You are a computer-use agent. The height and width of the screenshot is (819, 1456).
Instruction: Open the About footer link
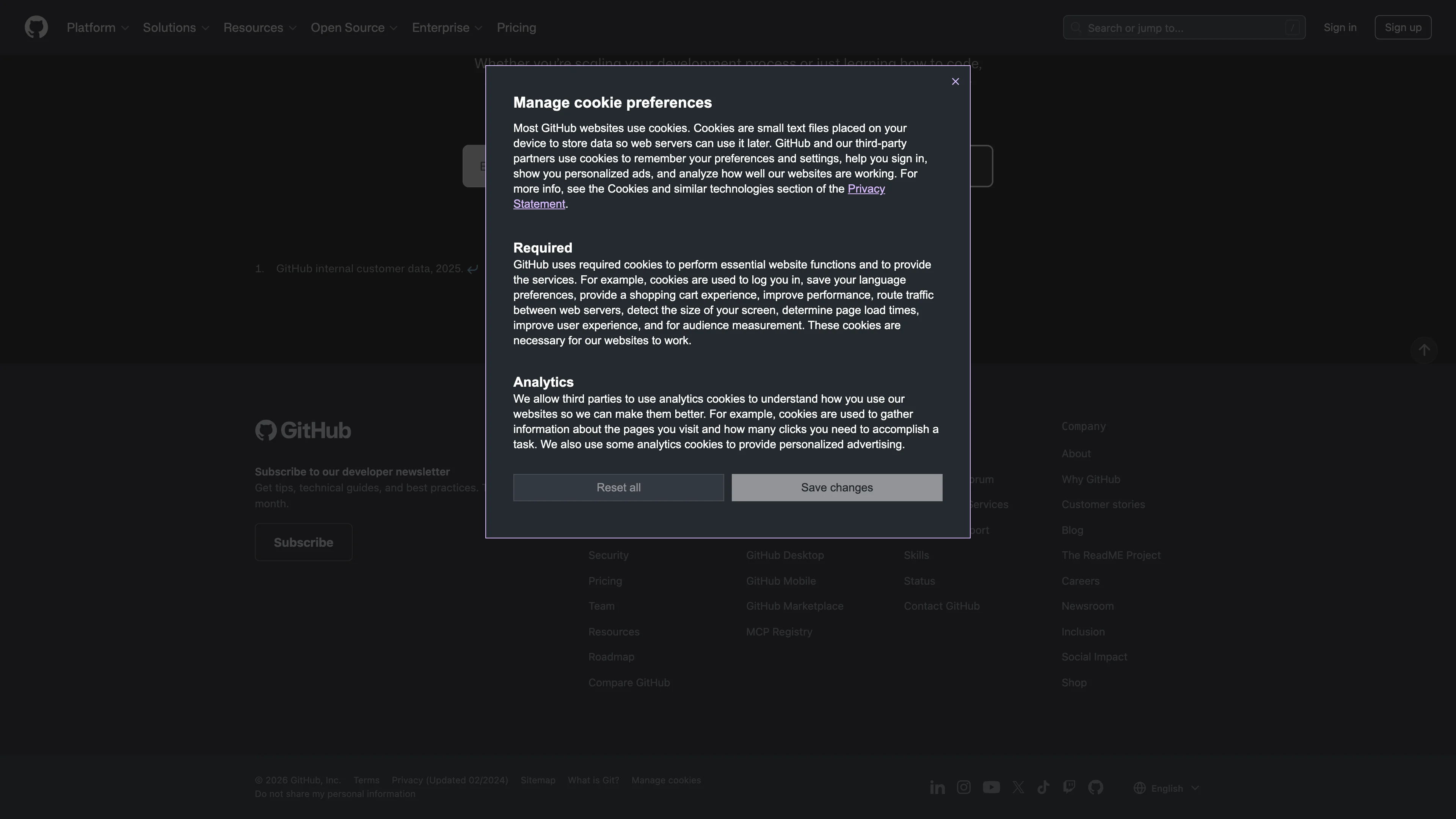(x=1076, y=454)
